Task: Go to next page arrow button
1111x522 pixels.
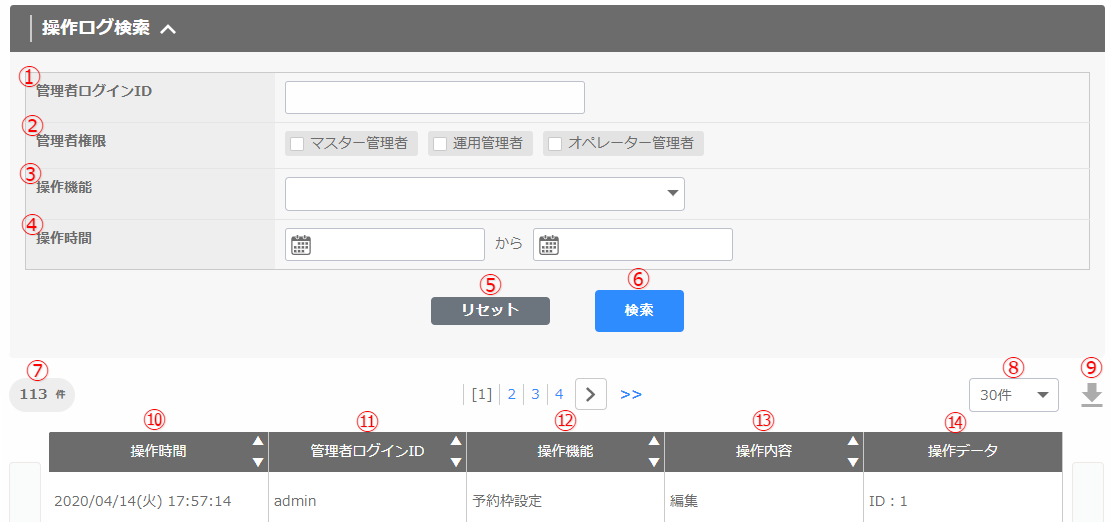Action: pyautogui.click(x=591, y=395)
